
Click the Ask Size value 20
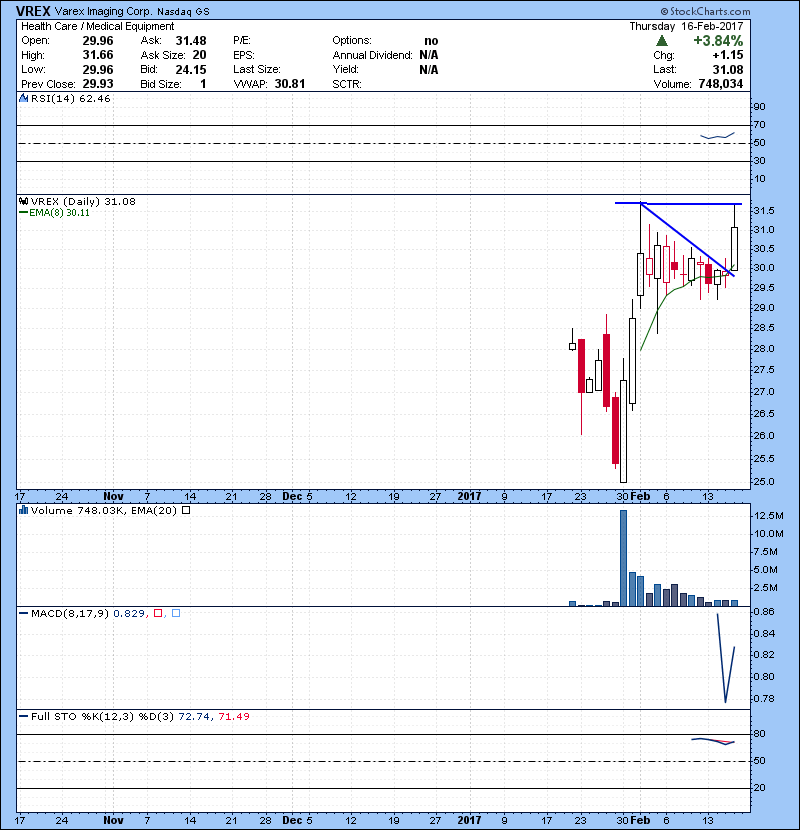pyautogui.click(x=200, y=55)
